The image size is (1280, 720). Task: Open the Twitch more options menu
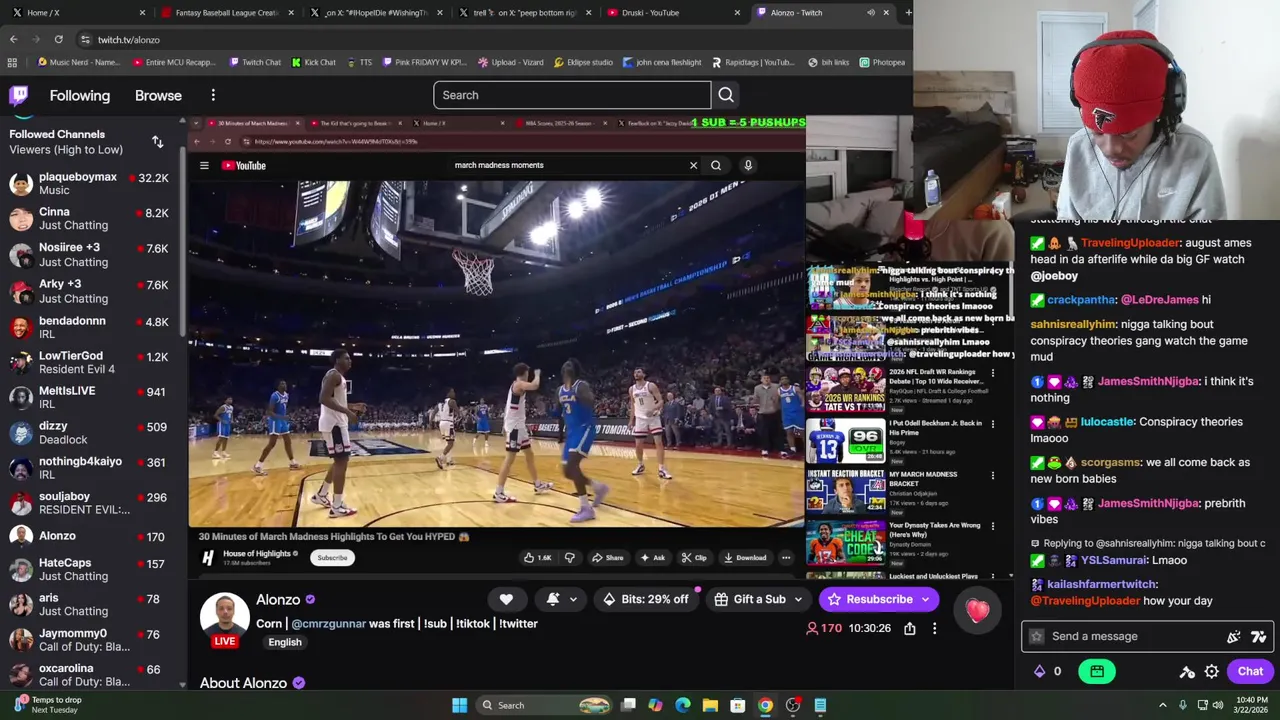(213, 95)
